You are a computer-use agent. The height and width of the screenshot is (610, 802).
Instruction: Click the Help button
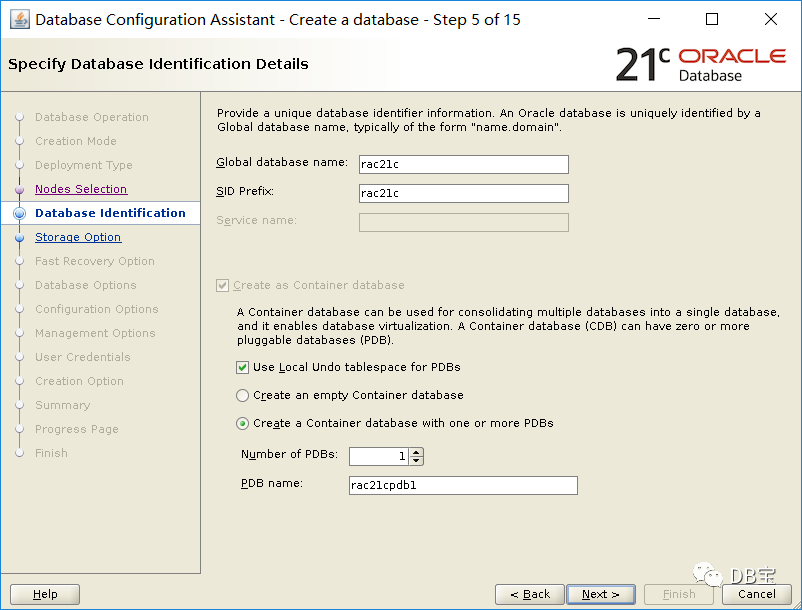[45, 594]
